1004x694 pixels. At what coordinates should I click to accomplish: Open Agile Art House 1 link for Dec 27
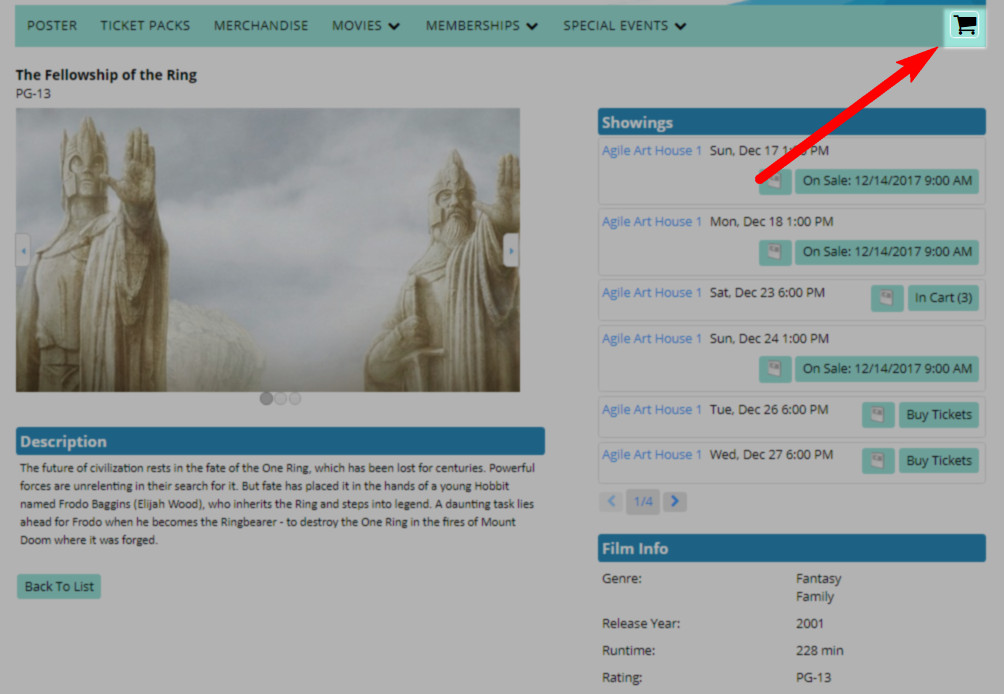652,455
